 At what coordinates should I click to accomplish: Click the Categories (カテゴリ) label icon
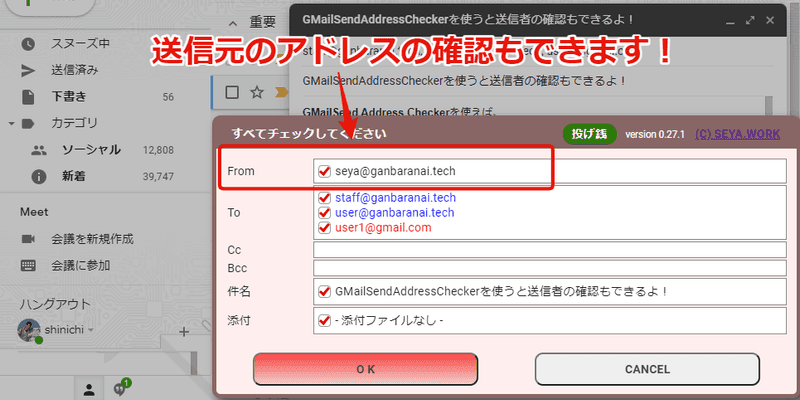coord(28,123)
